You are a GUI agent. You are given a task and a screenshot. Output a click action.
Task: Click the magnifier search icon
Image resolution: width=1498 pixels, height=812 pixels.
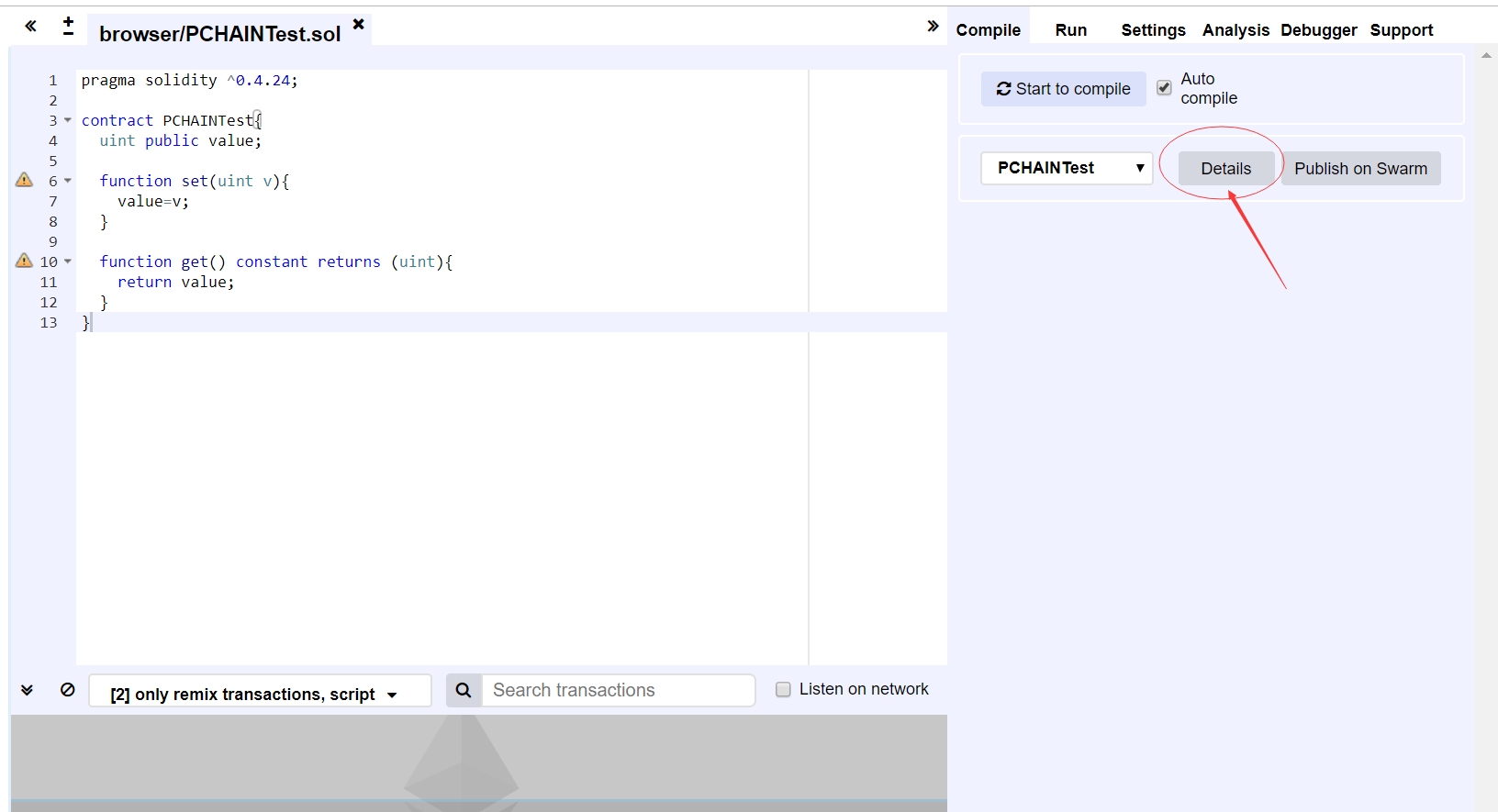[464, 690]
